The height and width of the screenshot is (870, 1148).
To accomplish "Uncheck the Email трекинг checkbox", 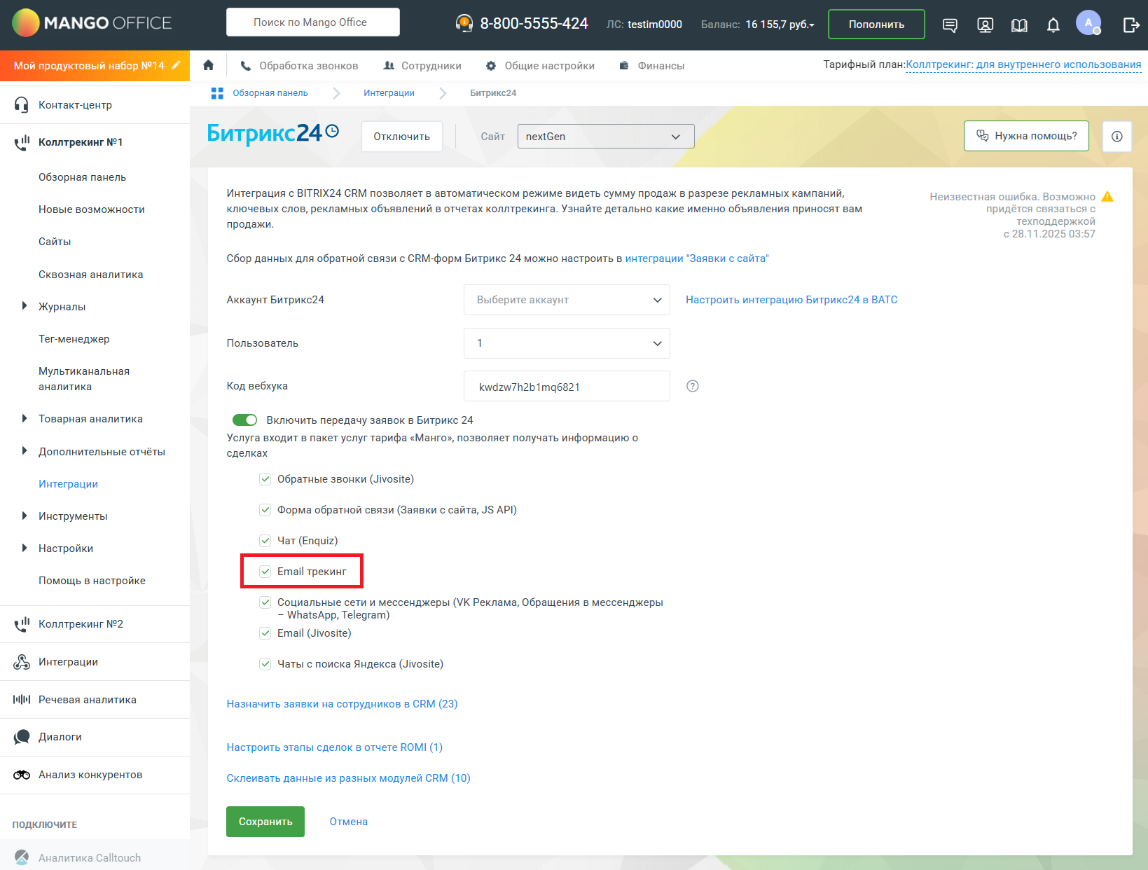I will 265,571.
